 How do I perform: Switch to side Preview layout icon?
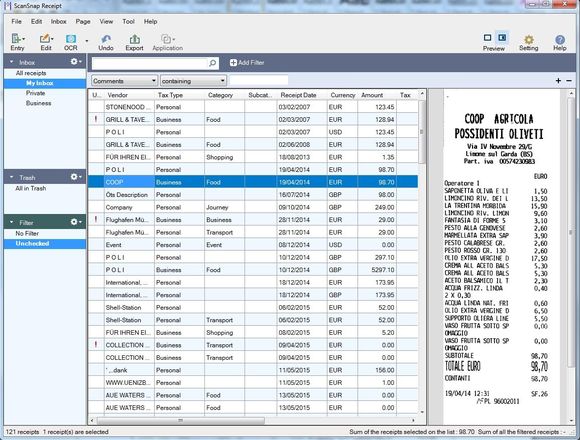pos(502,38)
